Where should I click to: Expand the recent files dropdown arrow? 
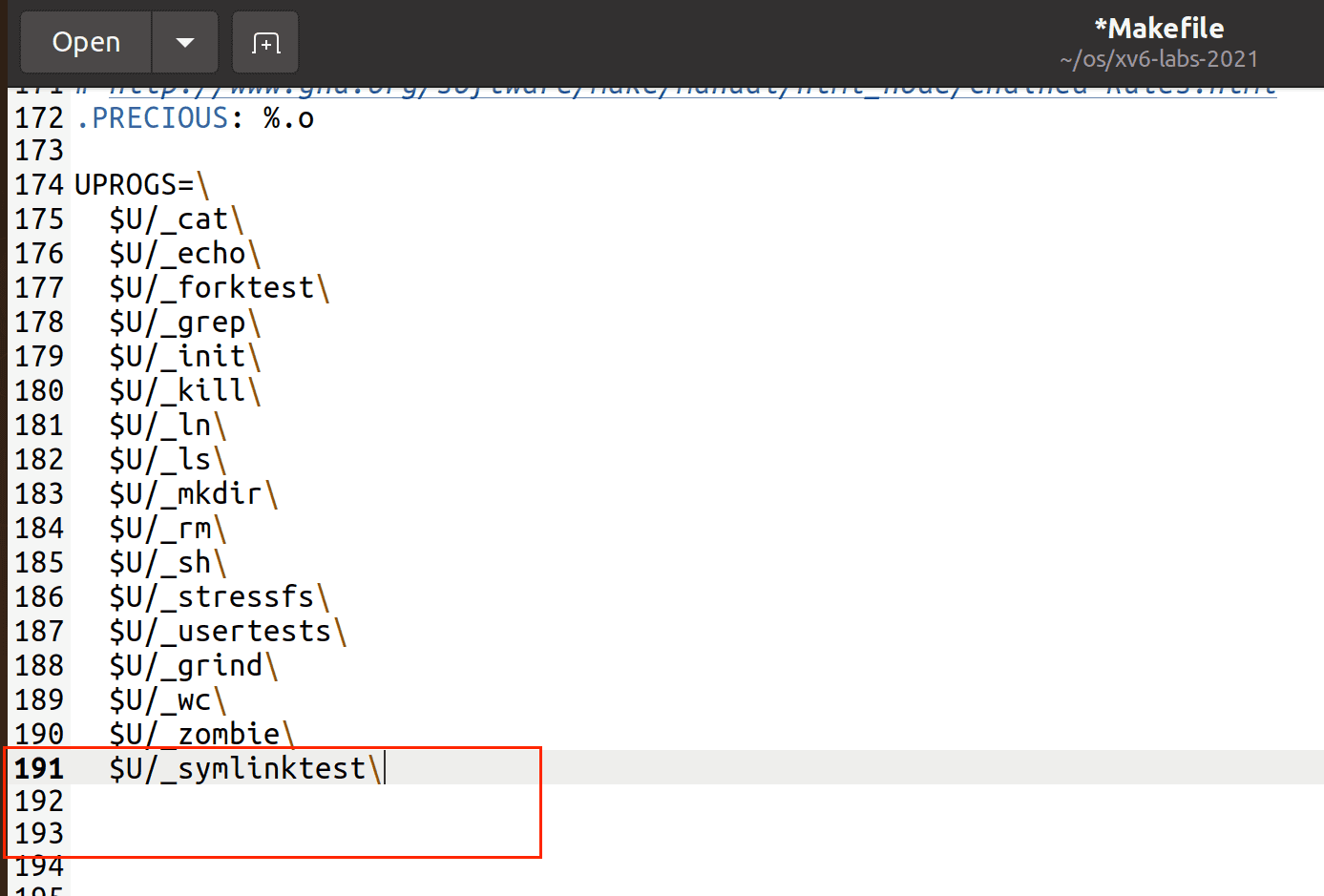pyautogui.click(x=185, y=43)
